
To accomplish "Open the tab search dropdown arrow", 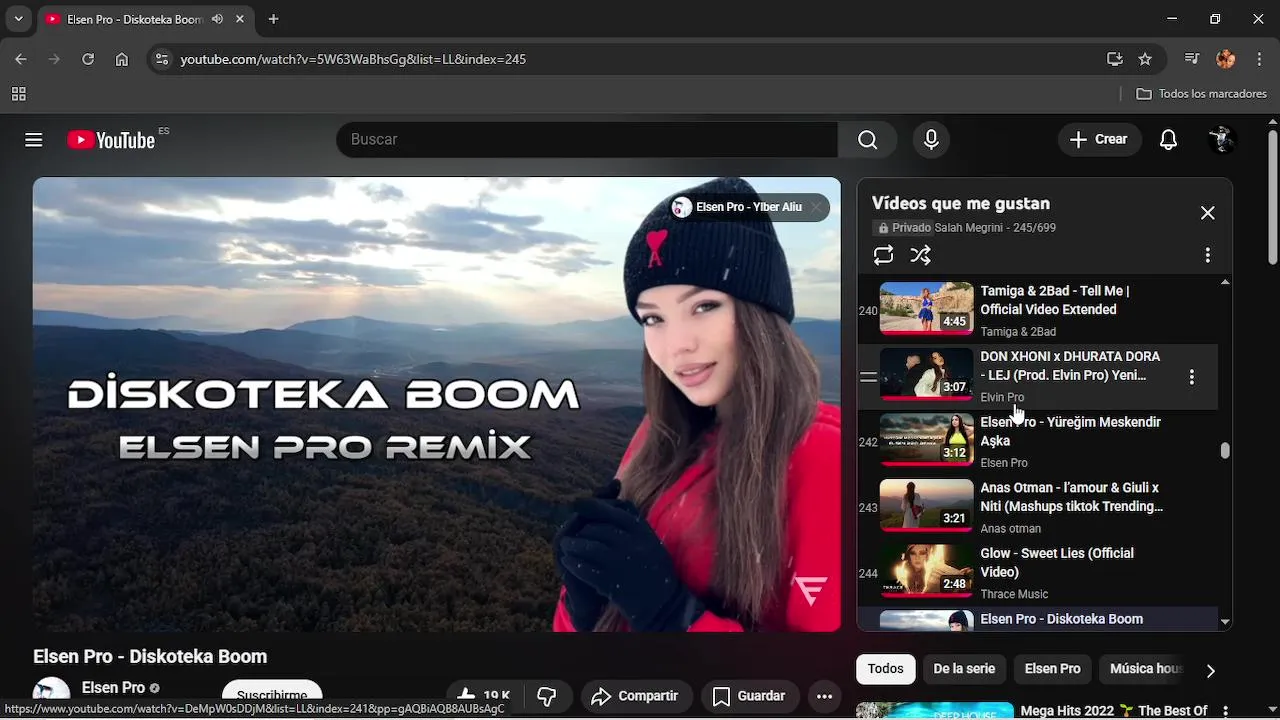I will tap(18, 19).
